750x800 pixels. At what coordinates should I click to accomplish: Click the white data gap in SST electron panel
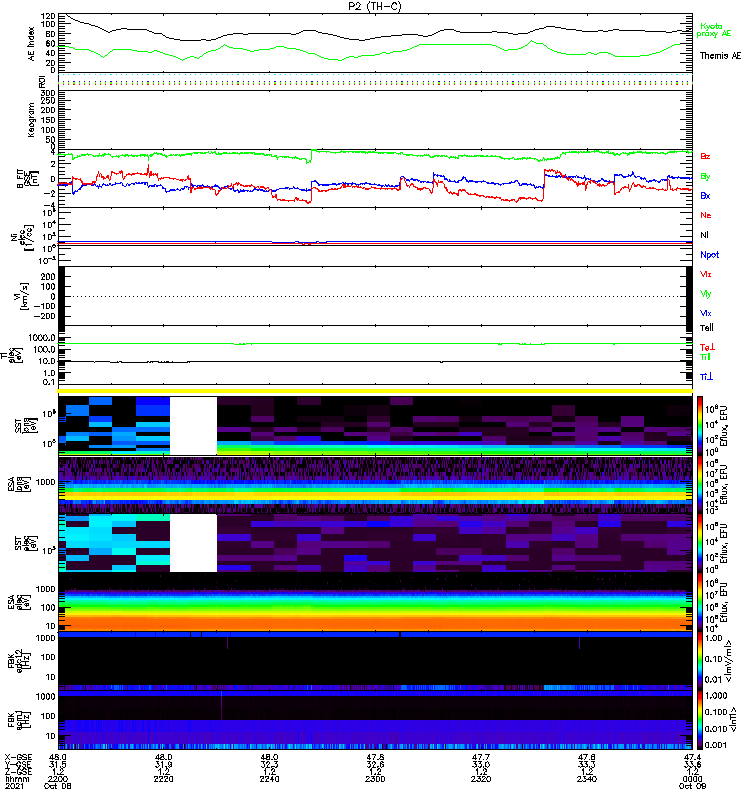pos(193,543)
